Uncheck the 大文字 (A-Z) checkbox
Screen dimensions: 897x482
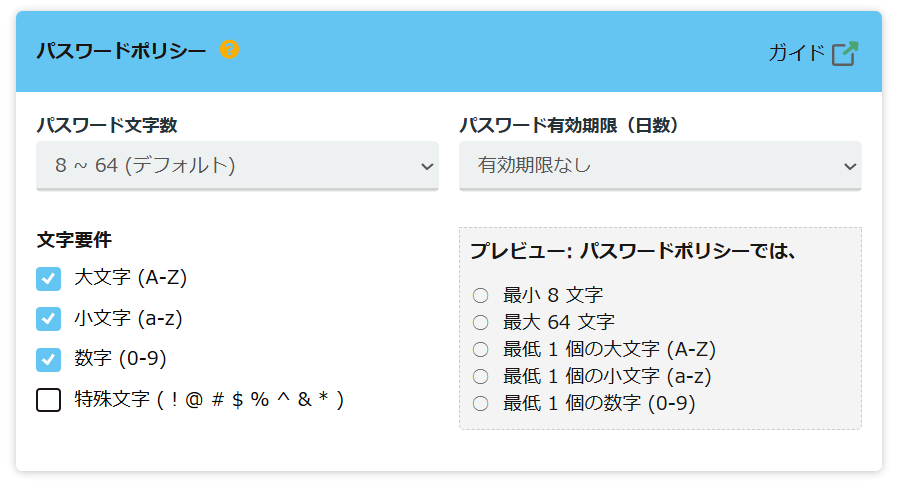pos(49,279)
